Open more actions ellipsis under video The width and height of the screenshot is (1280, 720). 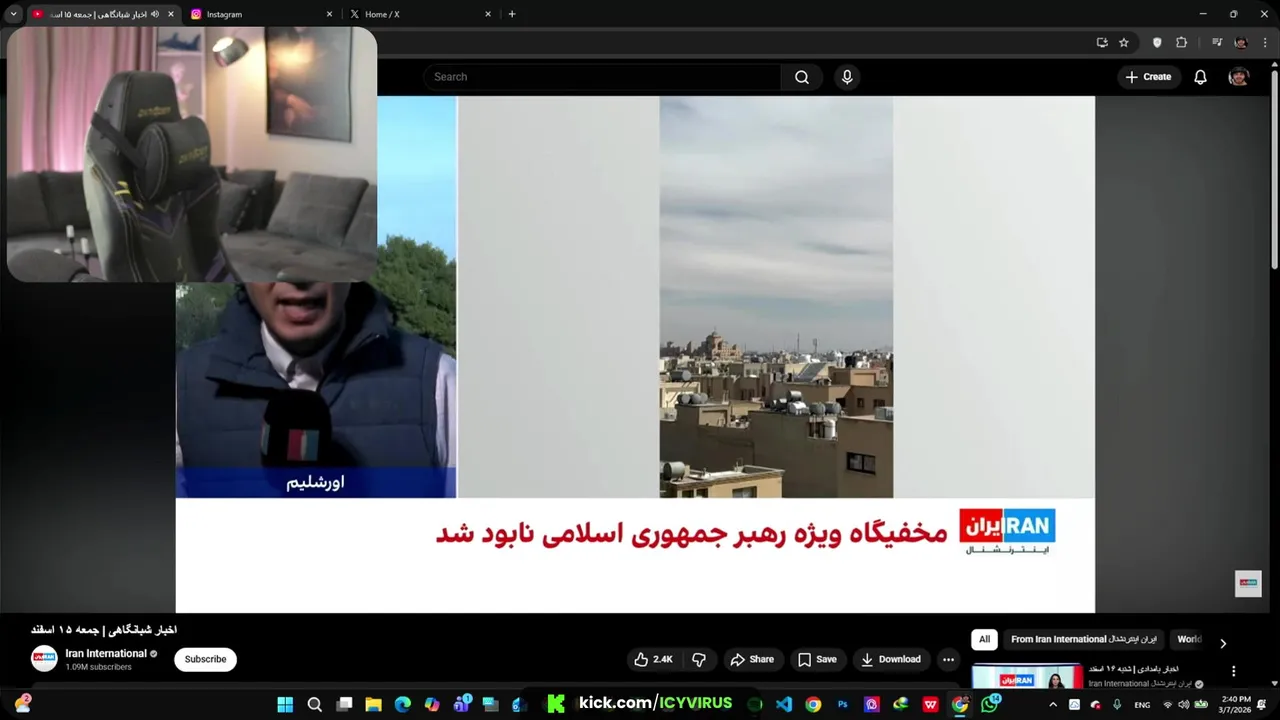[x=948, y=659]
